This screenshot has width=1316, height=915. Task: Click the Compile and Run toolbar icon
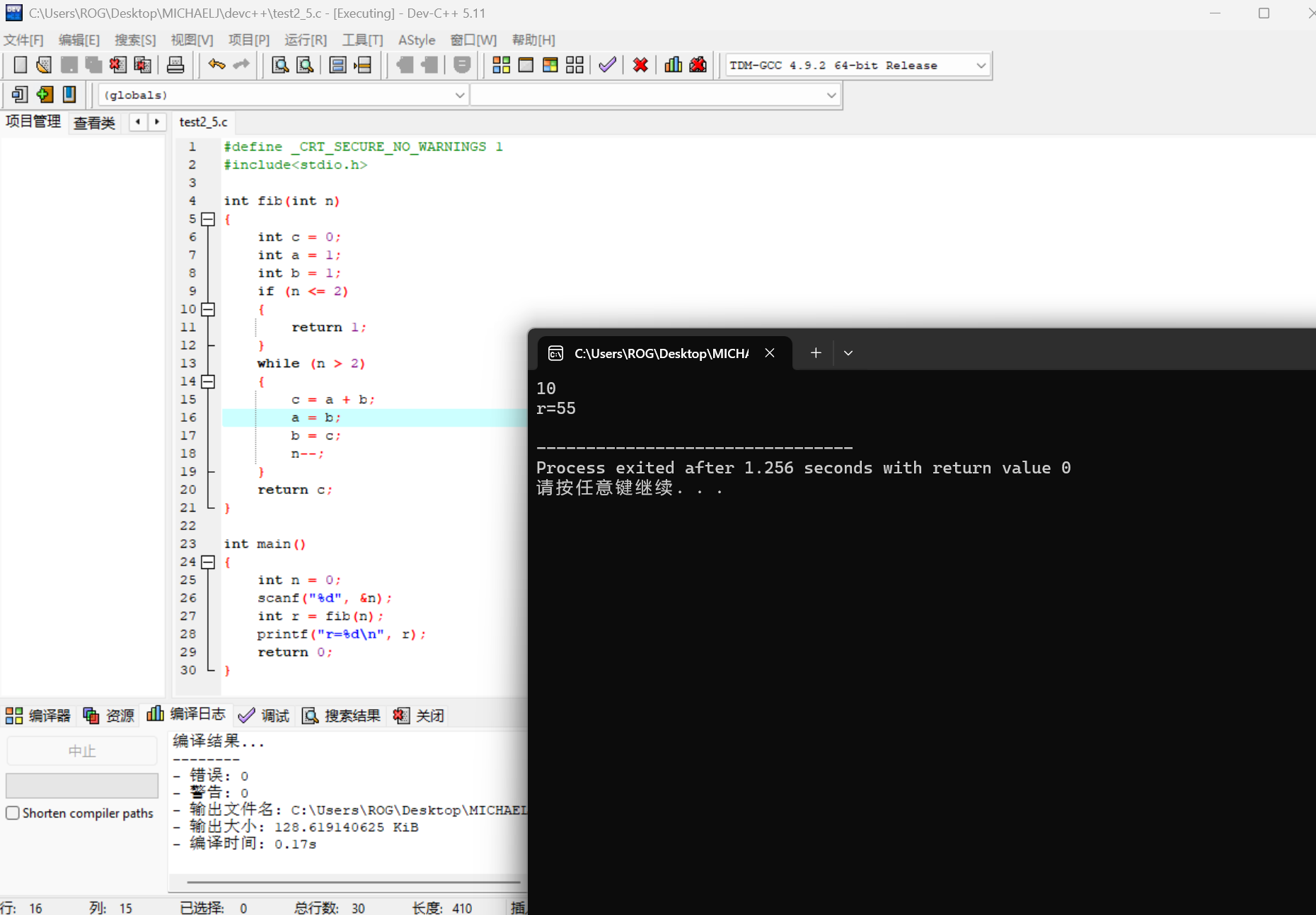click(550, 65)
